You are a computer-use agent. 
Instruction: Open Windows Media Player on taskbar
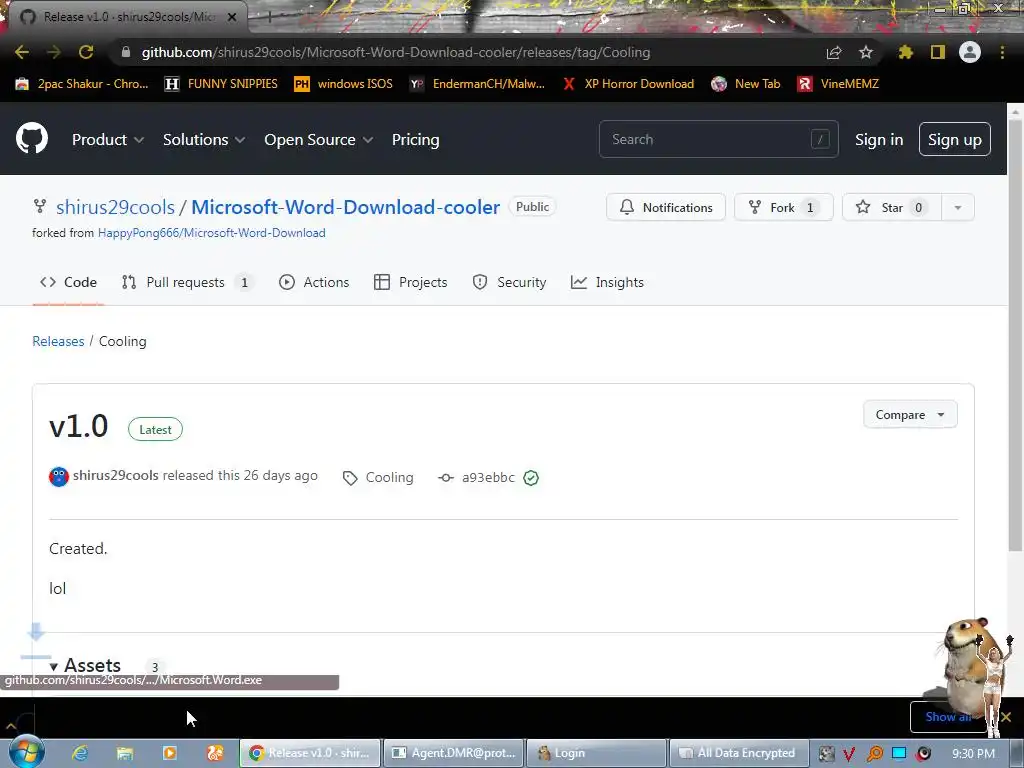(169, 753)
